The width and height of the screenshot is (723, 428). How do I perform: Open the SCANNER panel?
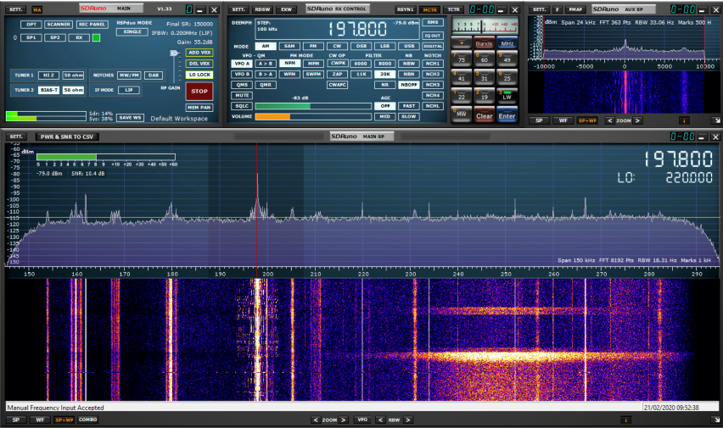click(58, 24)
